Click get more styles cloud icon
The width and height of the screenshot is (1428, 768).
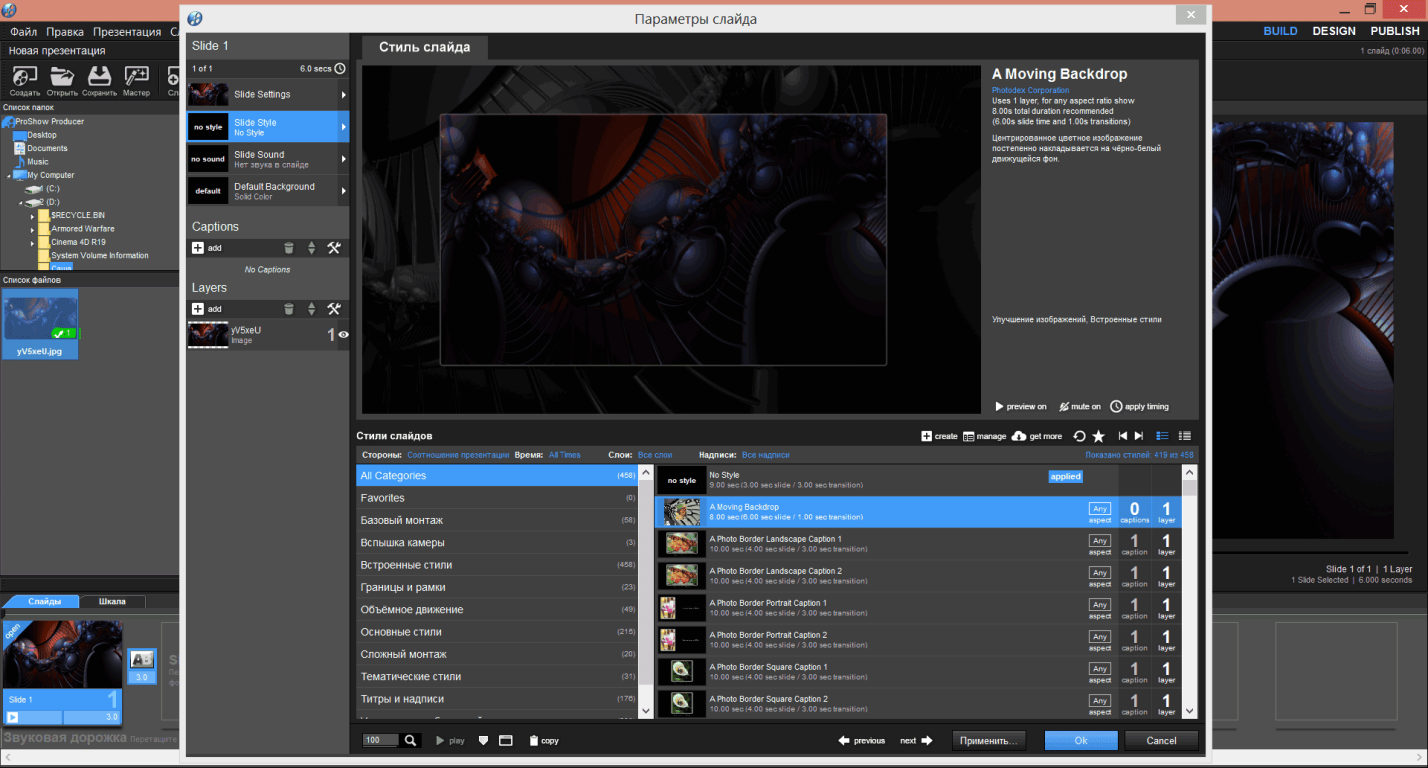click(1019, 436)
